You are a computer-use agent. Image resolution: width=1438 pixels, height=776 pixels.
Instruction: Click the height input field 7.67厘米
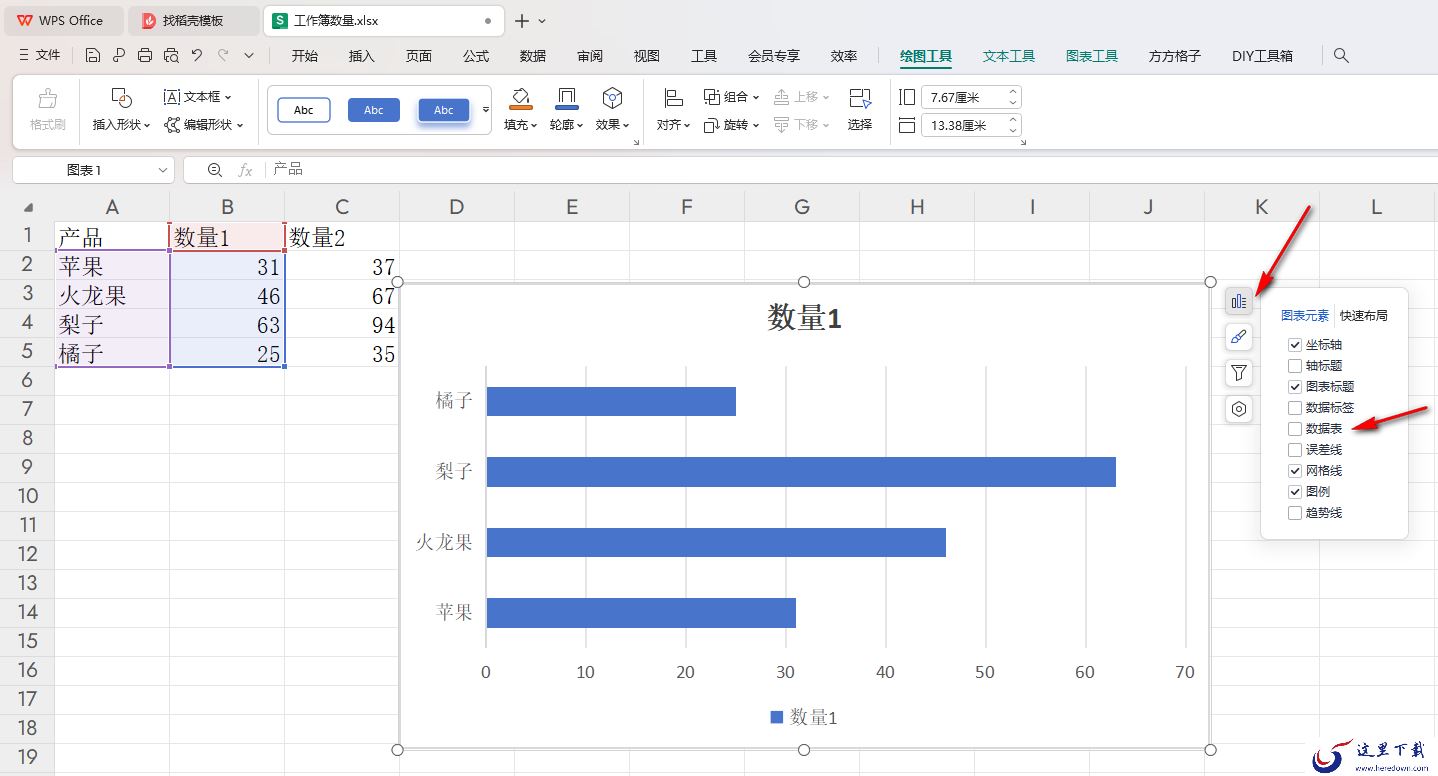pos(963,98)
